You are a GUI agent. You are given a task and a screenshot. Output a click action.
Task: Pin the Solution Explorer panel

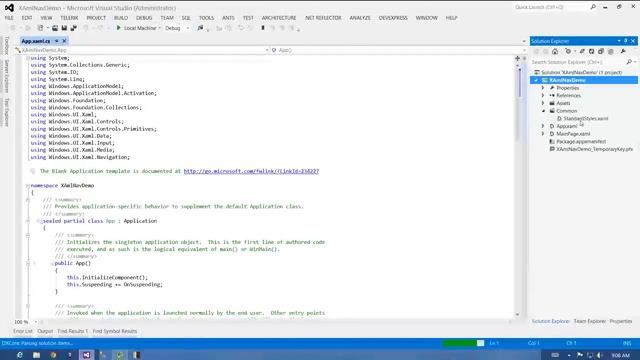[x=626, y=41]
